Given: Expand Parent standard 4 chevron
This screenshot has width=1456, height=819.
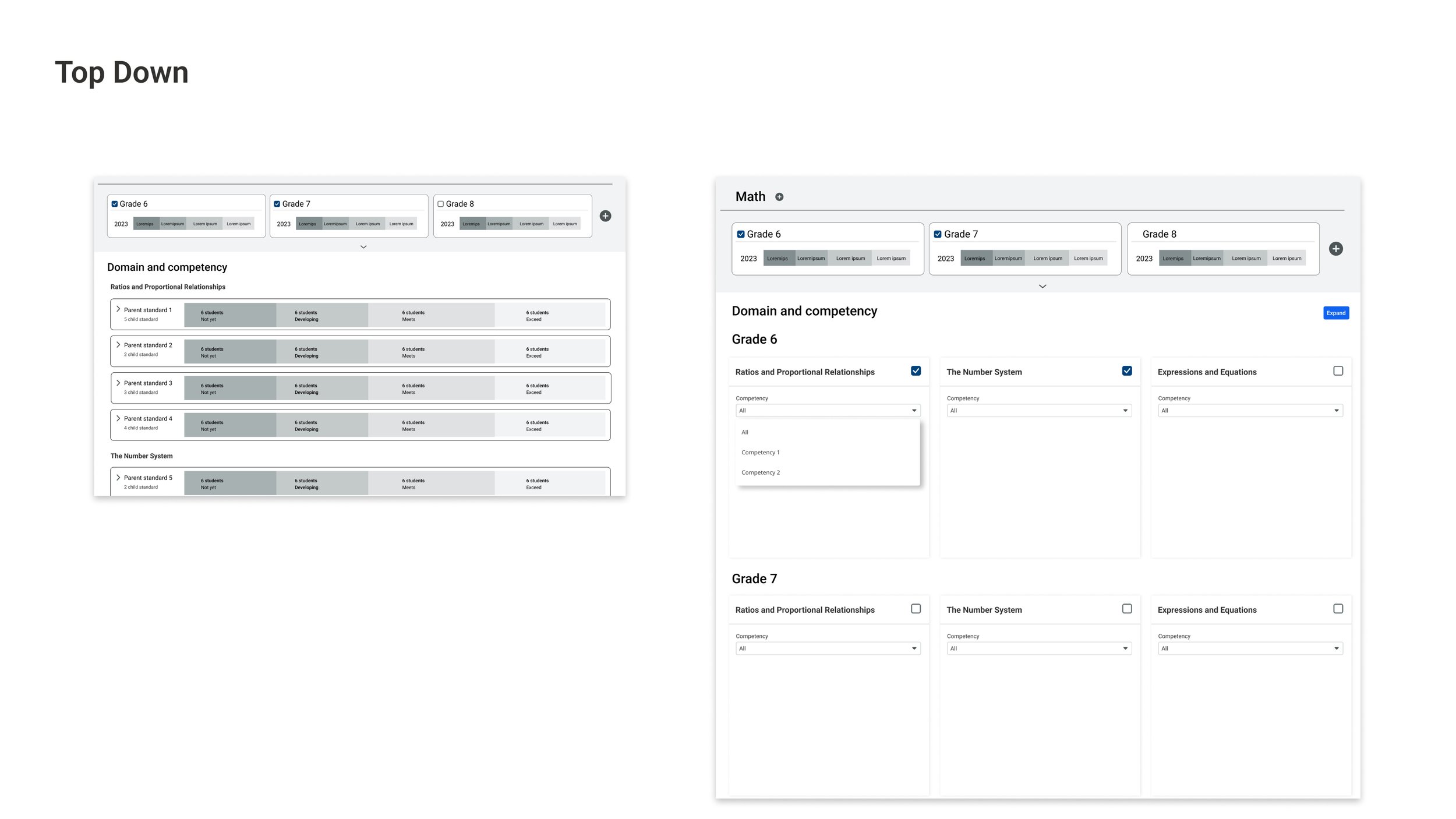Looking at the screenshot, I should tap(118, 418).
